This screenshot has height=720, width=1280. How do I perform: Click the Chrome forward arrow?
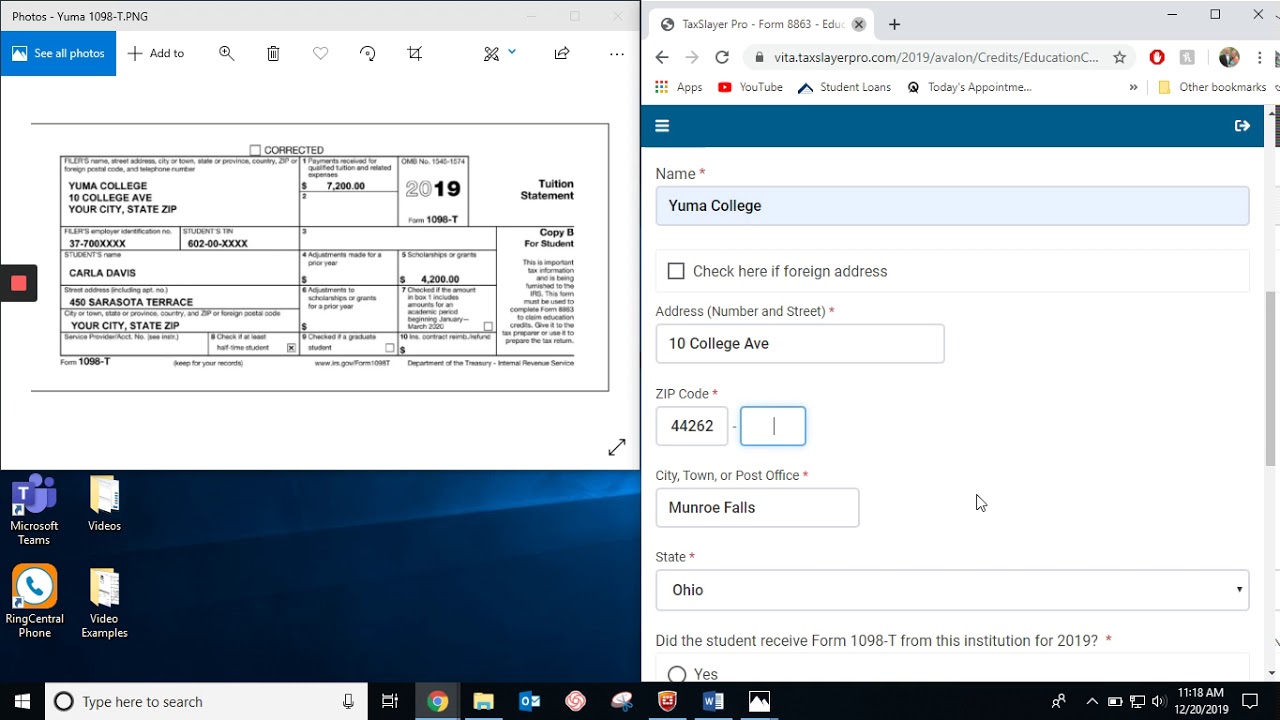pyautogui.click(x=692, y=57)
